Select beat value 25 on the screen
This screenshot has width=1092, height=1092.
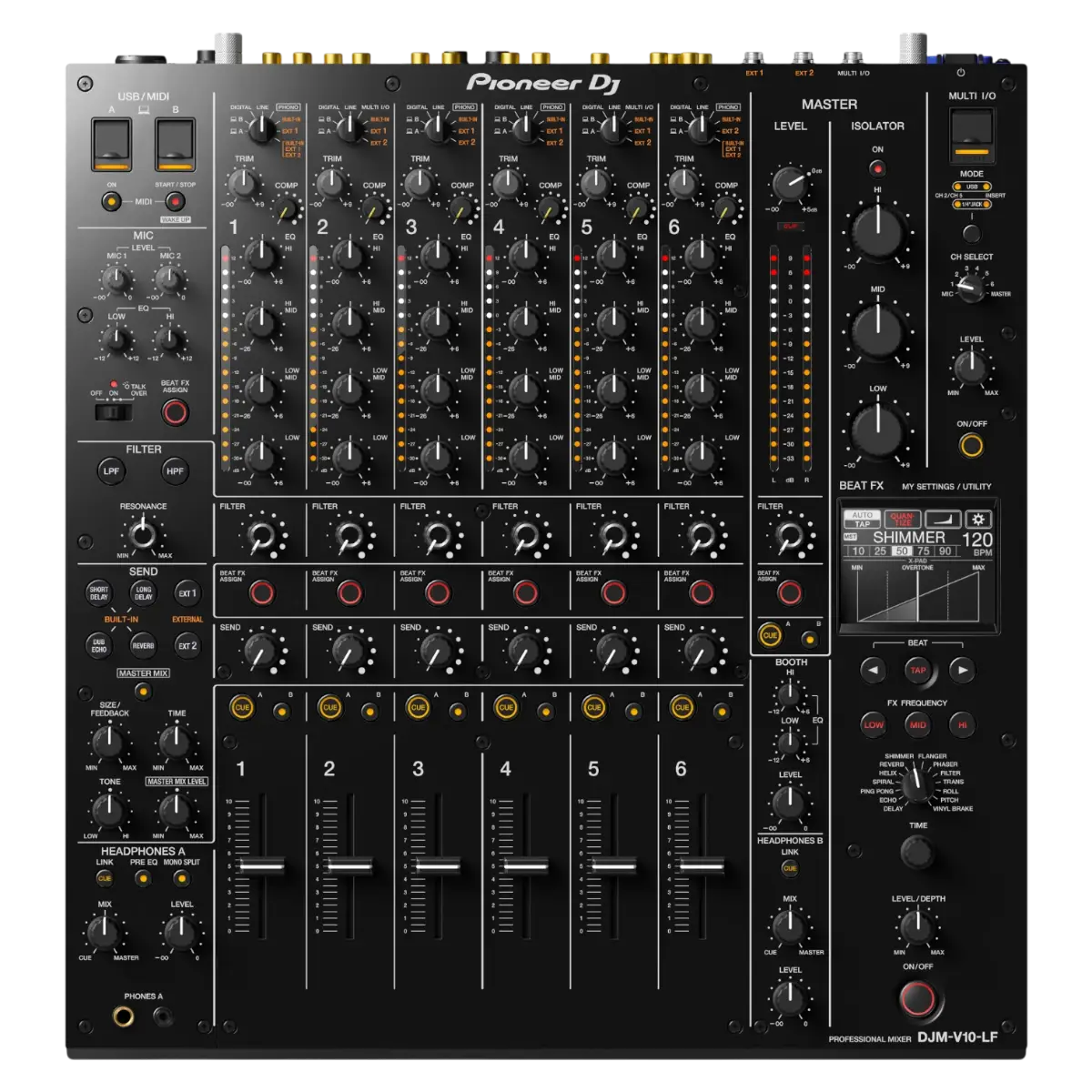(x=880, y=551)
